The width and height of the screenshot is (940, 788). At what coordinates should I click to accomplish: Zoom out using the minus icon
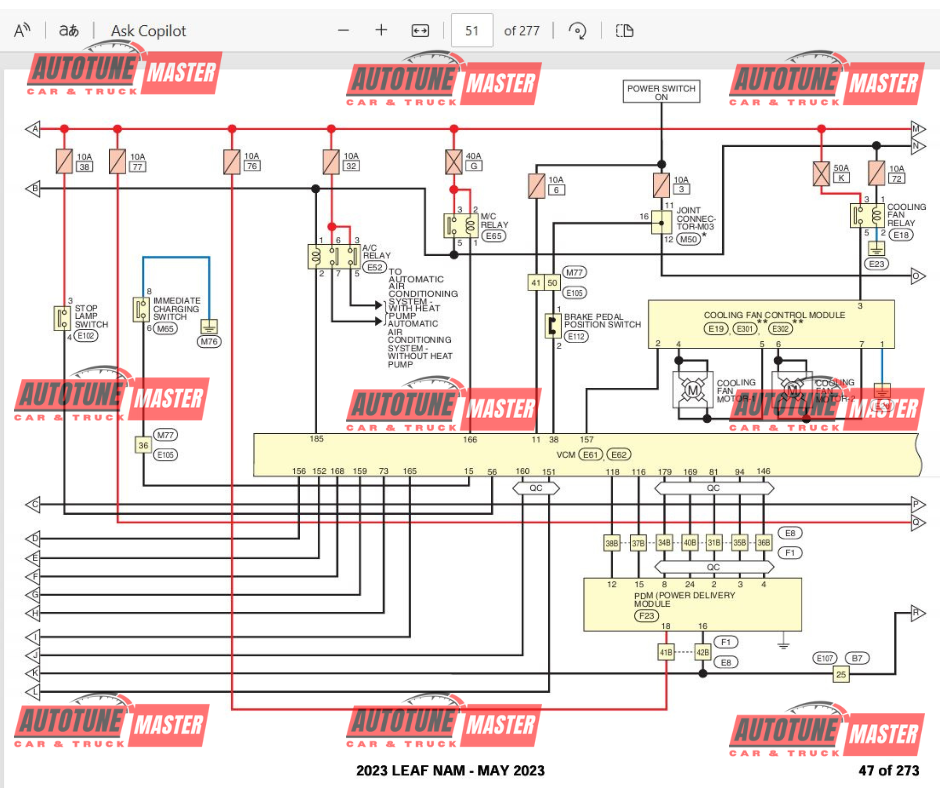344,30
